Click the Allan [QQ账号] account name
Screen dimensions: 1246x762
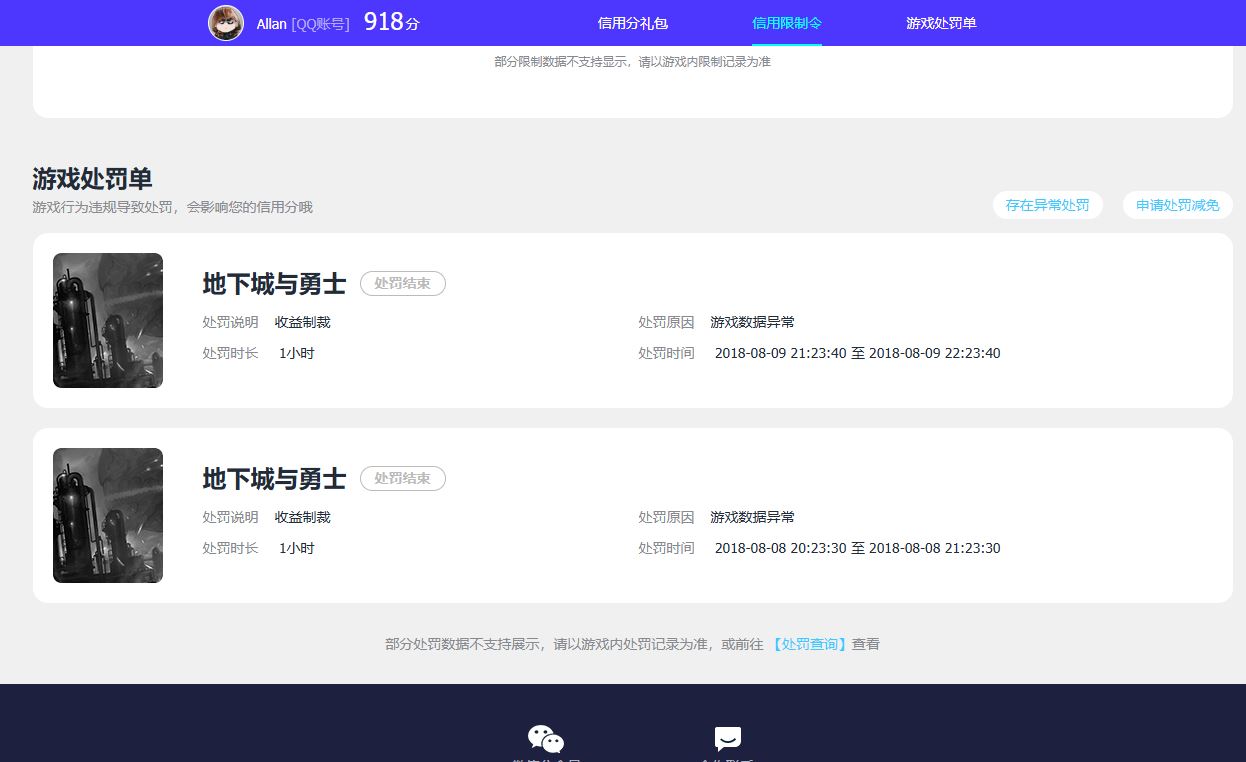pos(300,23)
